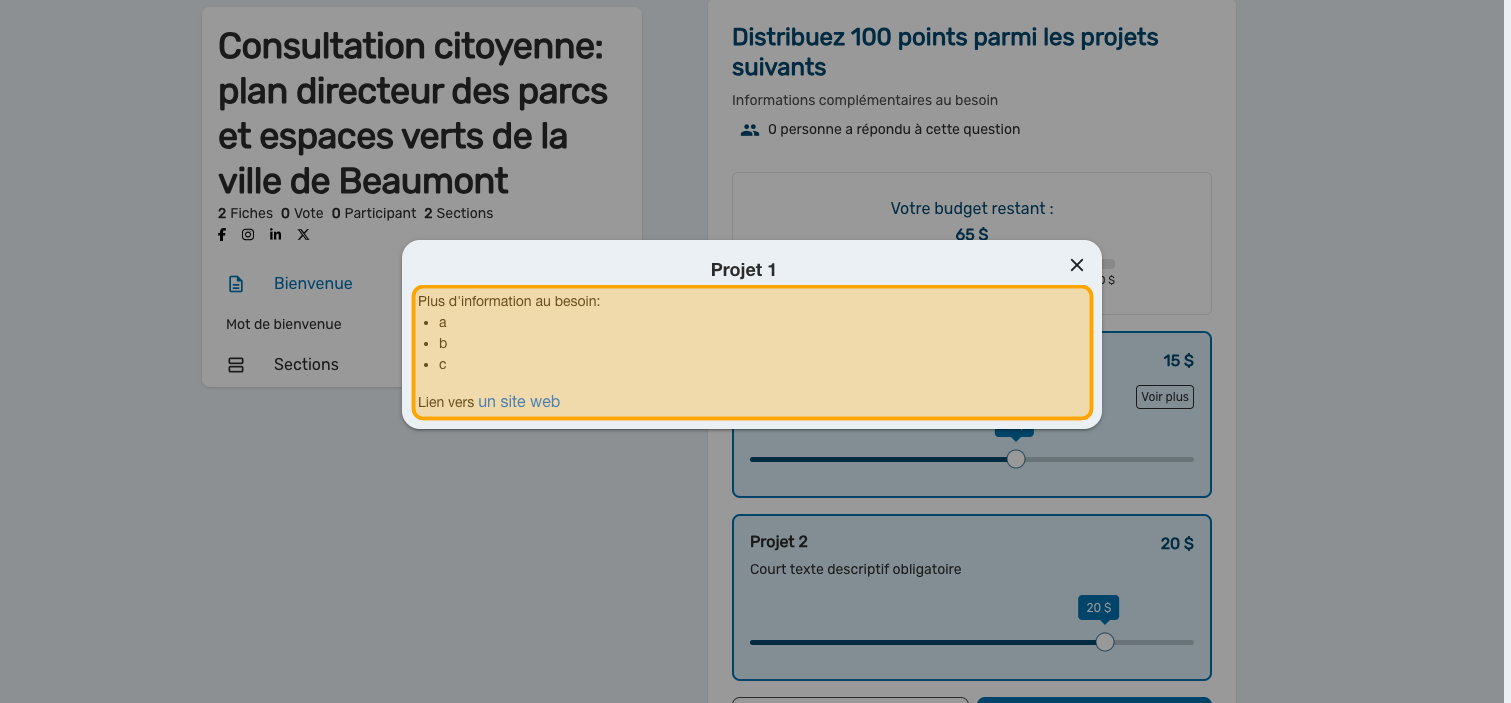This screenshot has height=703, width=1511.
Task: Open the Facebook share icon
Action: 222,235
